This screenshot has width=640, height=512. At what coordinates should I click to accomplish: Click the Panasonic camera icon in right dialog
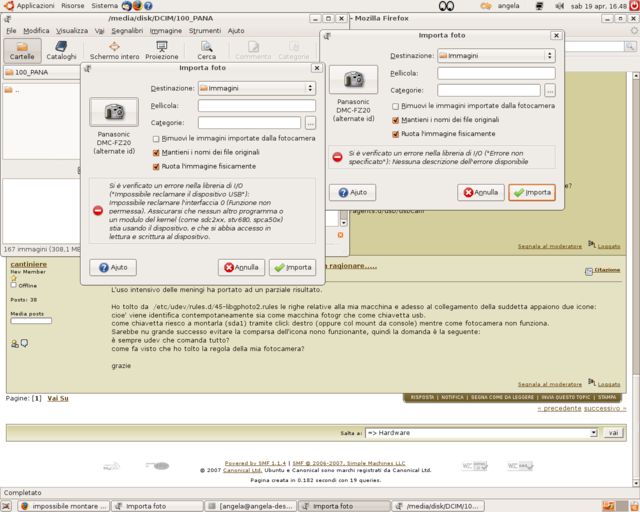coord(353,80)
